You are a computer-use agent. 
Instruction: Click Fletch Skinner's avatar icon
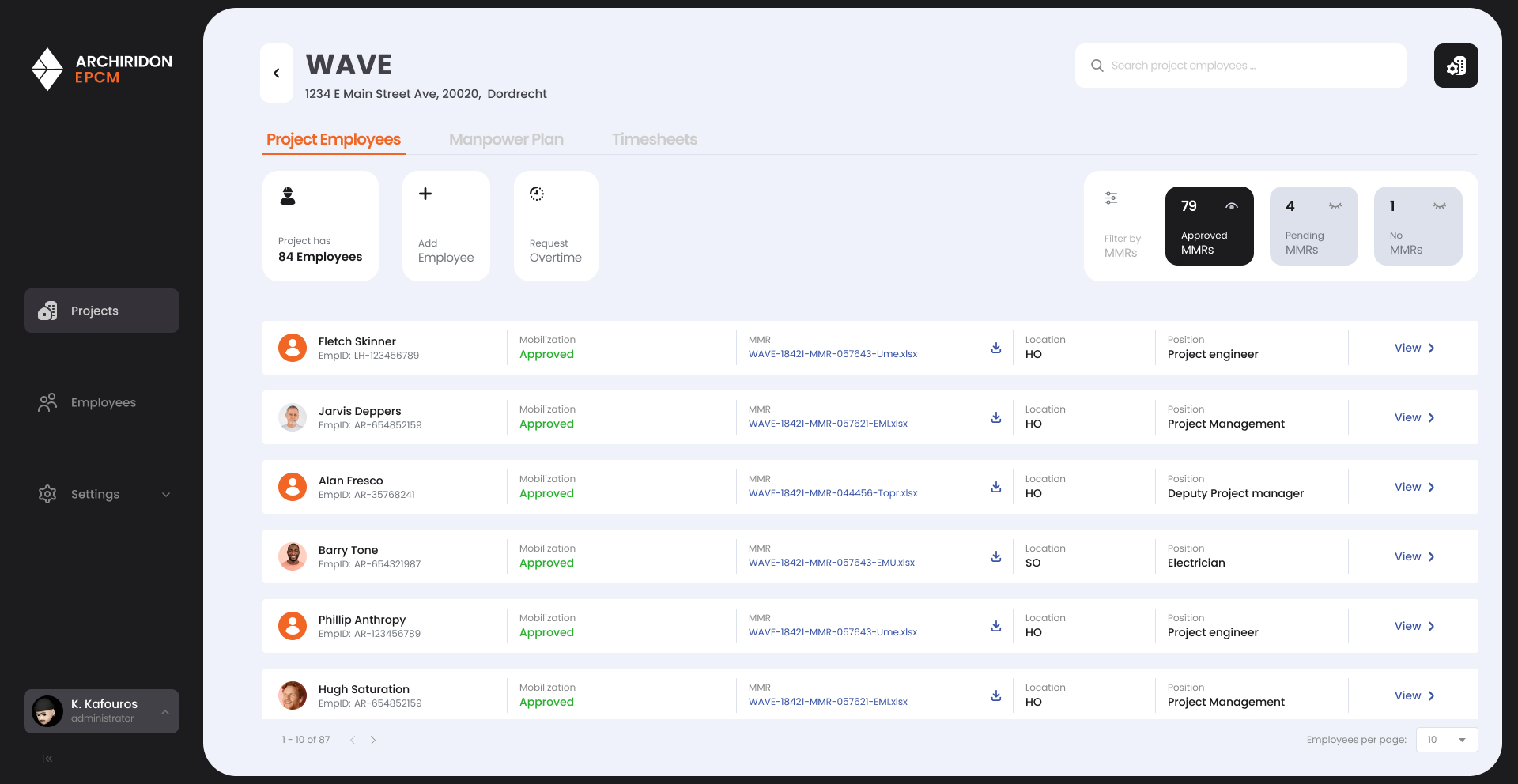pos(293,348)
